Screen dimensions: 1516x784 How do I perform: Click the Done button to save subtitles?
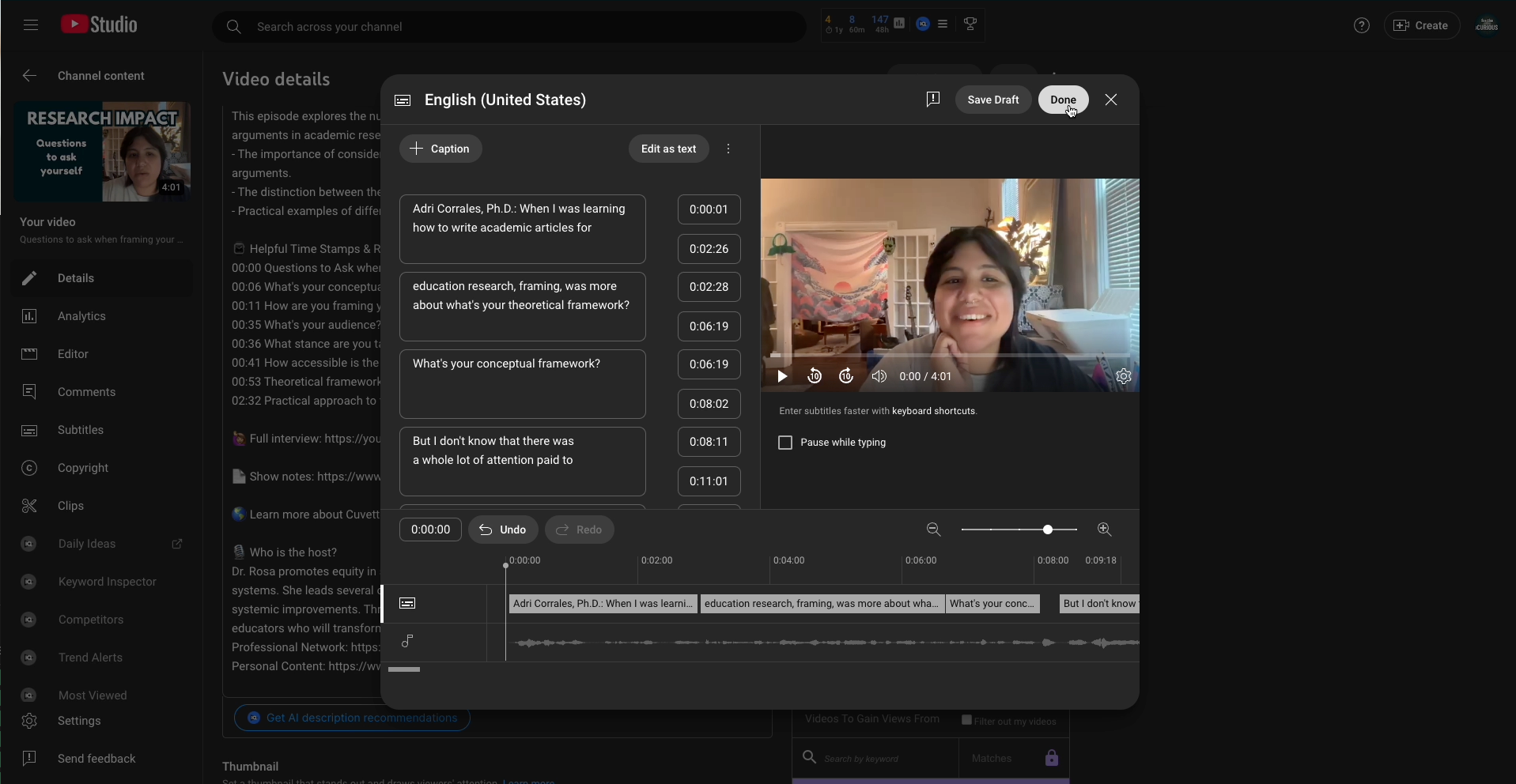[1063, 100]
